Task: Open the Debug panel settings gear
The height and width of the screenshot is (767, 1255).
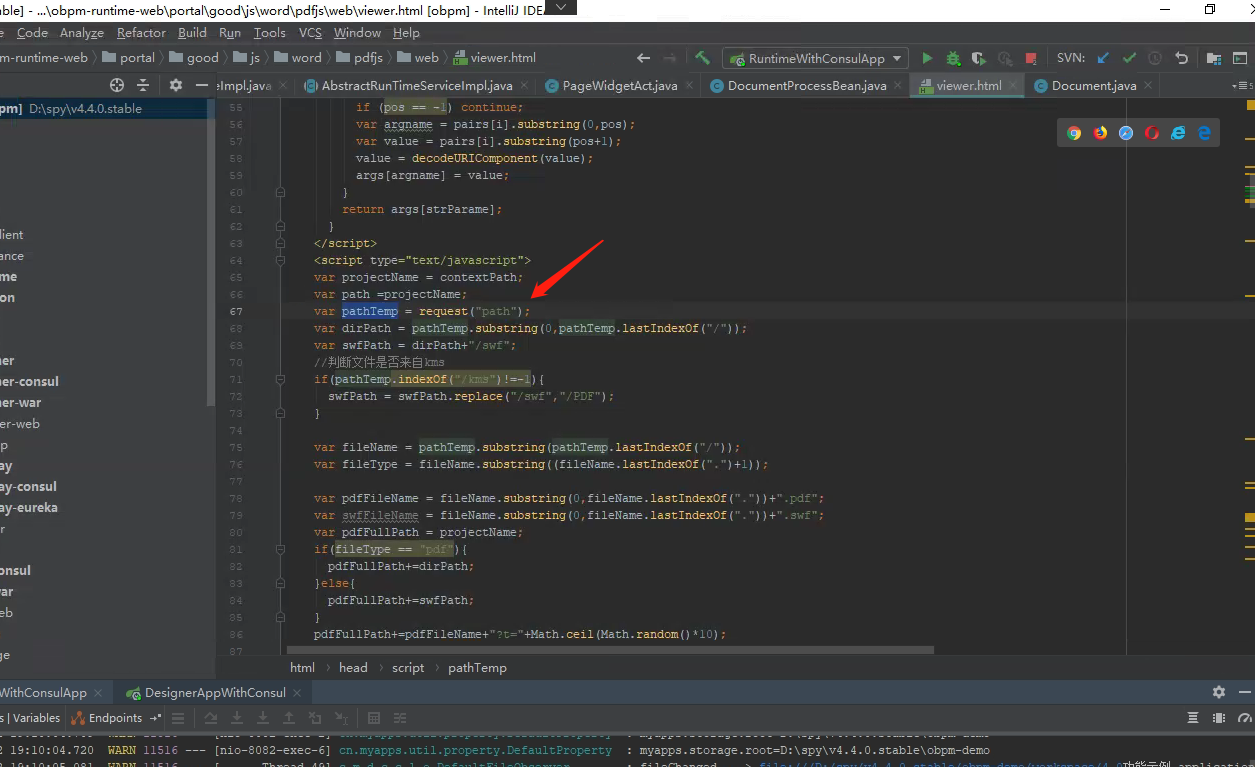Action: click(x=1218, y=692)
